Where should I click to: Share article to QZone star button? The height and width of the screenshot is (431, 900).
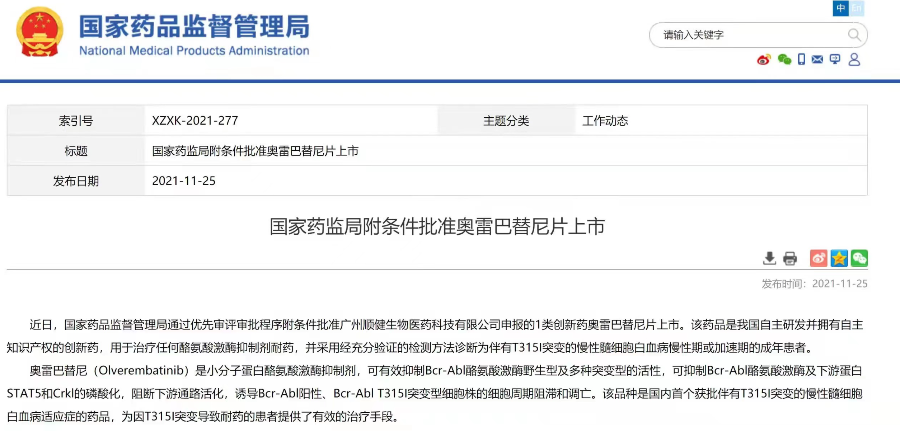838,258
